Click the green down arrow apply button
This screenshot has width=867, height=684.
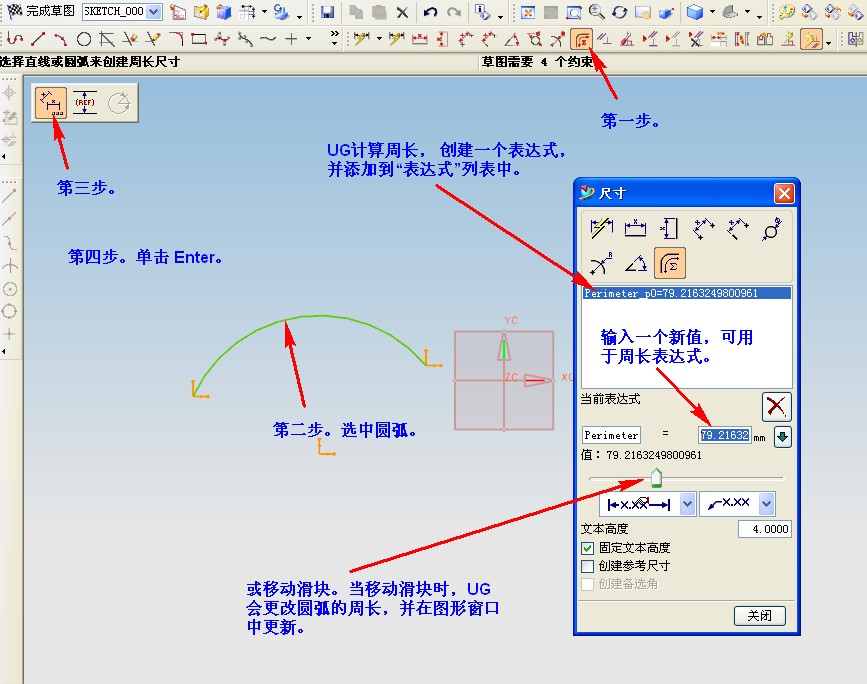click(x=781, y=437)
